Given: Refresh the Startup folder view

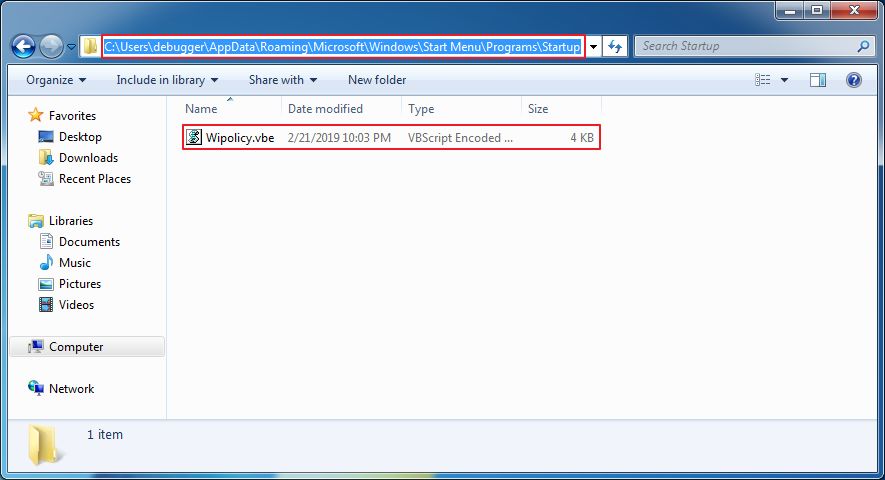Looking at the screenshot, I should click(x=615, y=47).
